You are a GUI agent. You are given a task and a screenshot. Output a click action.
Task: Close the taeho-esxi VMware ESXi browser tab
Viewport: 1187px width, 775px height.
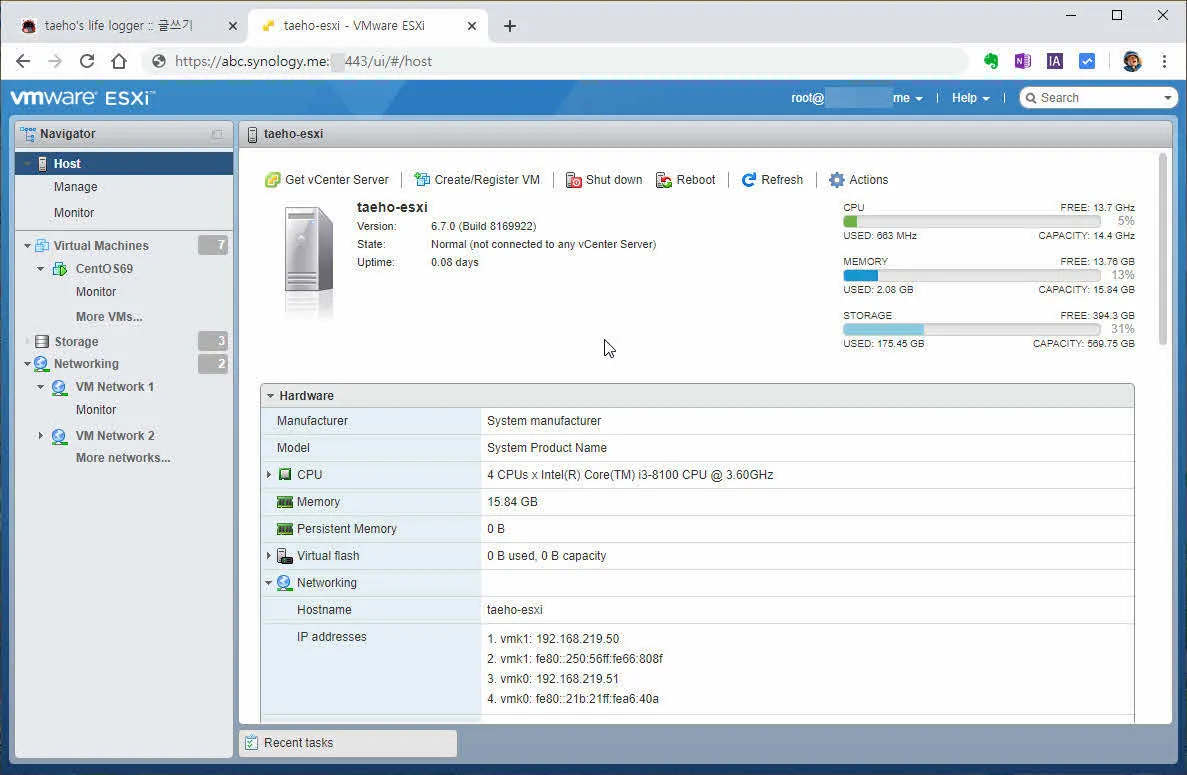pos(472,26)
